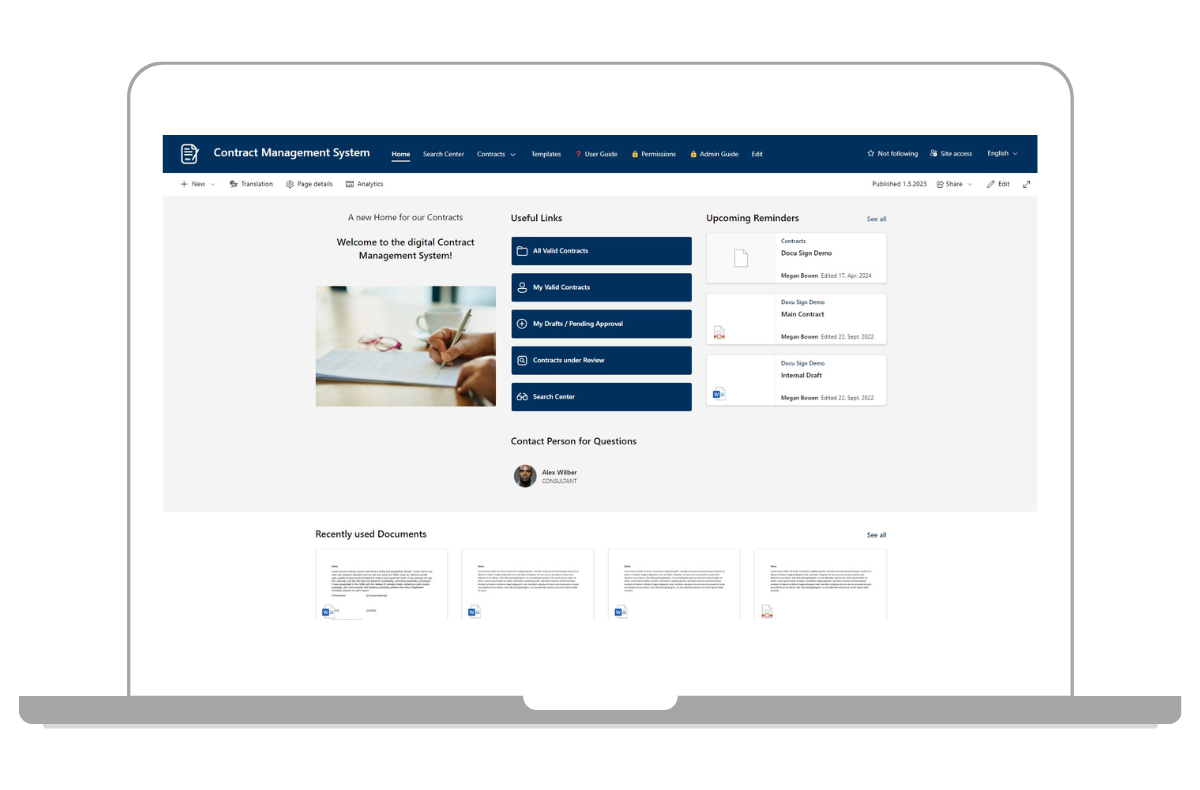Click Edit in the navigation bar
This screenshot has width=1200, height=790.
pos(757,154)
